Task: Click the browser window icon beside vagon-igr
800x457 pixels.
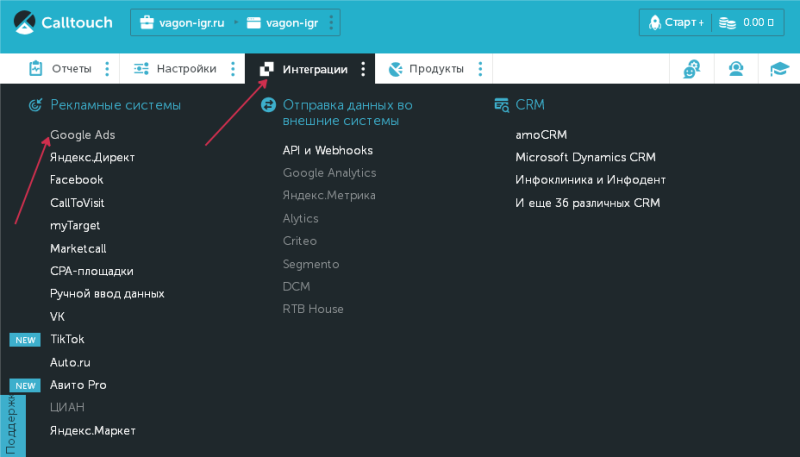Action: click(254, 22)
